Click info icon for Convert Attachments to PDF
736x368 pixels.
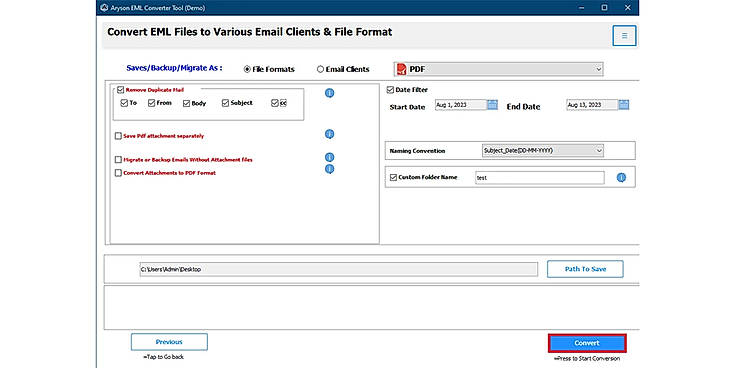pos(330,169)
